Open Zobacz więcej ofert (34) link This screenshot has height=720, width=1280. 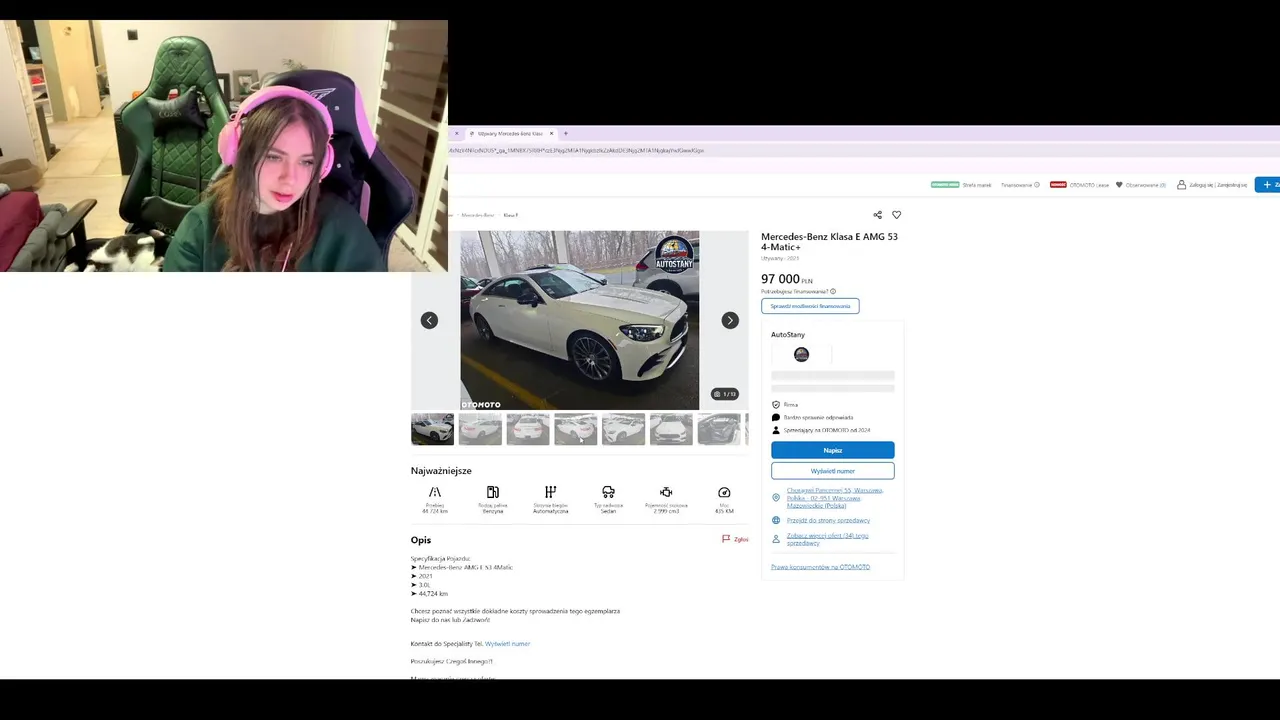pyautogui.click(x=827, y=539)
